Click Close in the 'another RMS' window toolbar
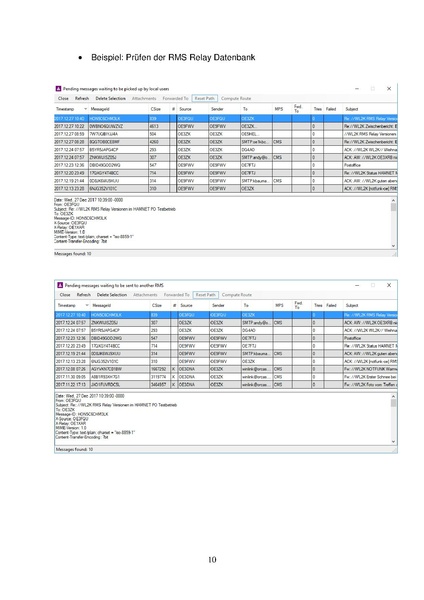Screen dimensions: 424x600 65,295
